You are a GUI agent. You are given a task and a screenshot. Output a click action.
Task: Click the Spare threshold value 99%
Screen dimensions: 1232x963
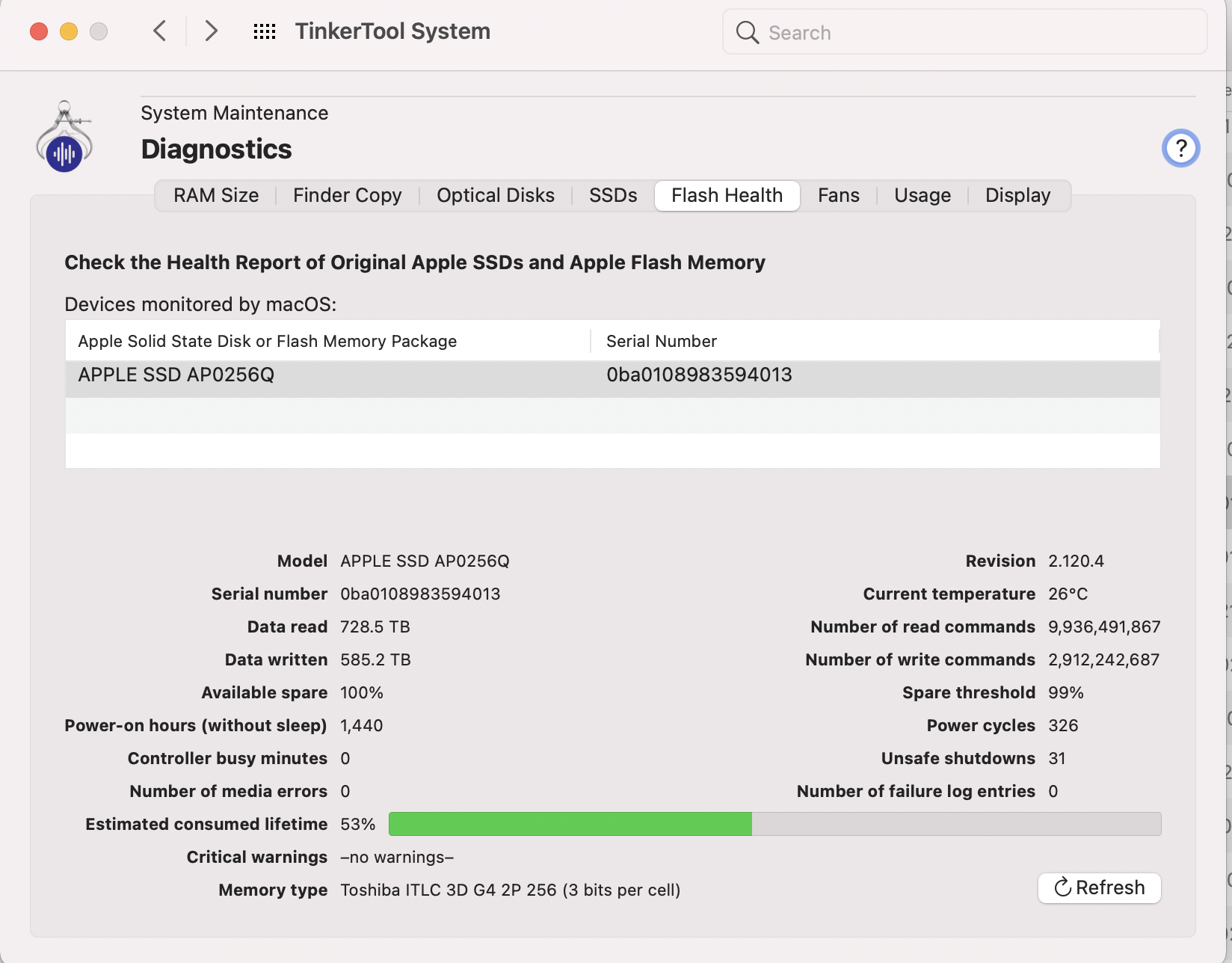[x=1066, y=692]
